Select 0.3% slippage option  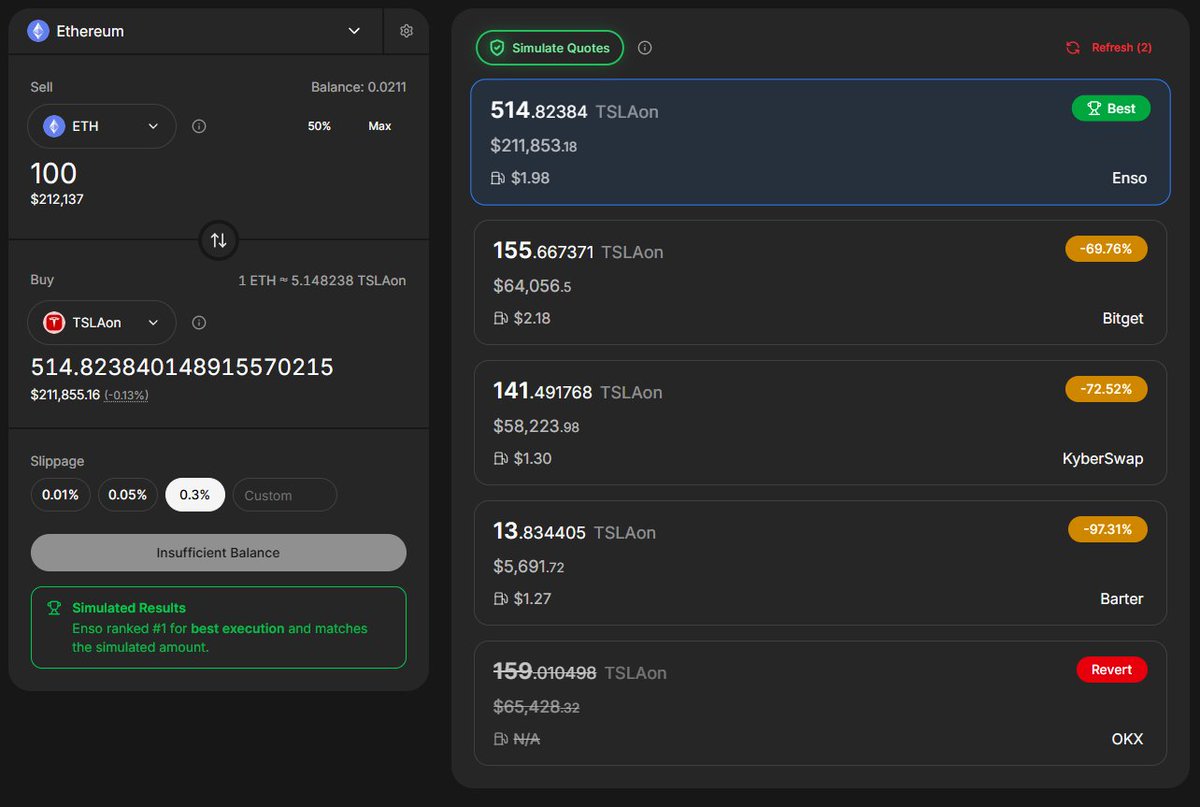(195, 495)
